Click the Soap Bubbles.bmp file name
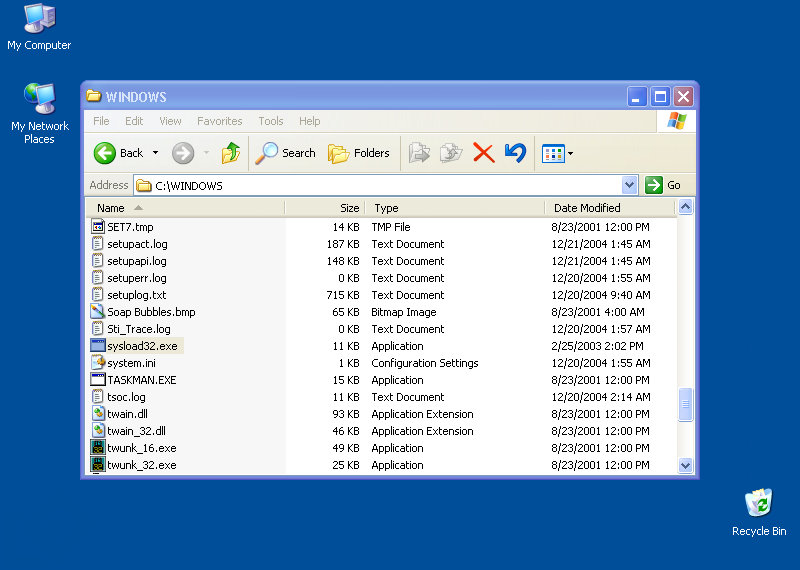 click(x=151, y=312)
